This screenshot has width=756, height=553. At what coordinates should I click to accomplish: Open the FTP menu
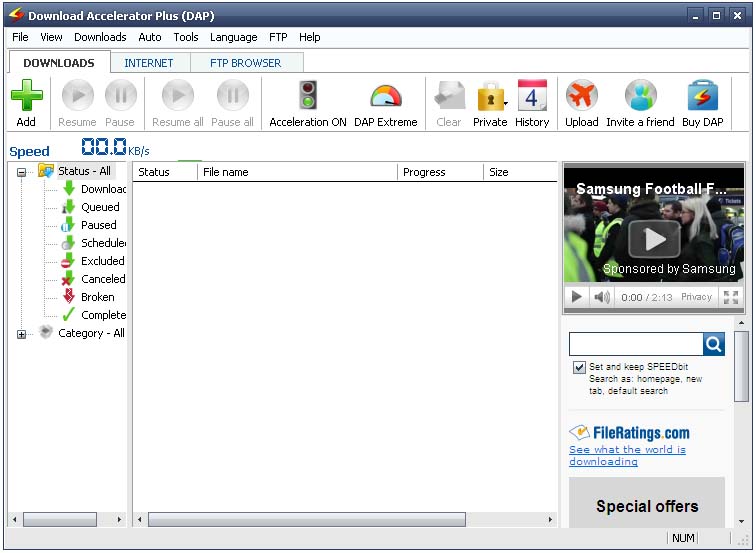(x=278, y=37)
